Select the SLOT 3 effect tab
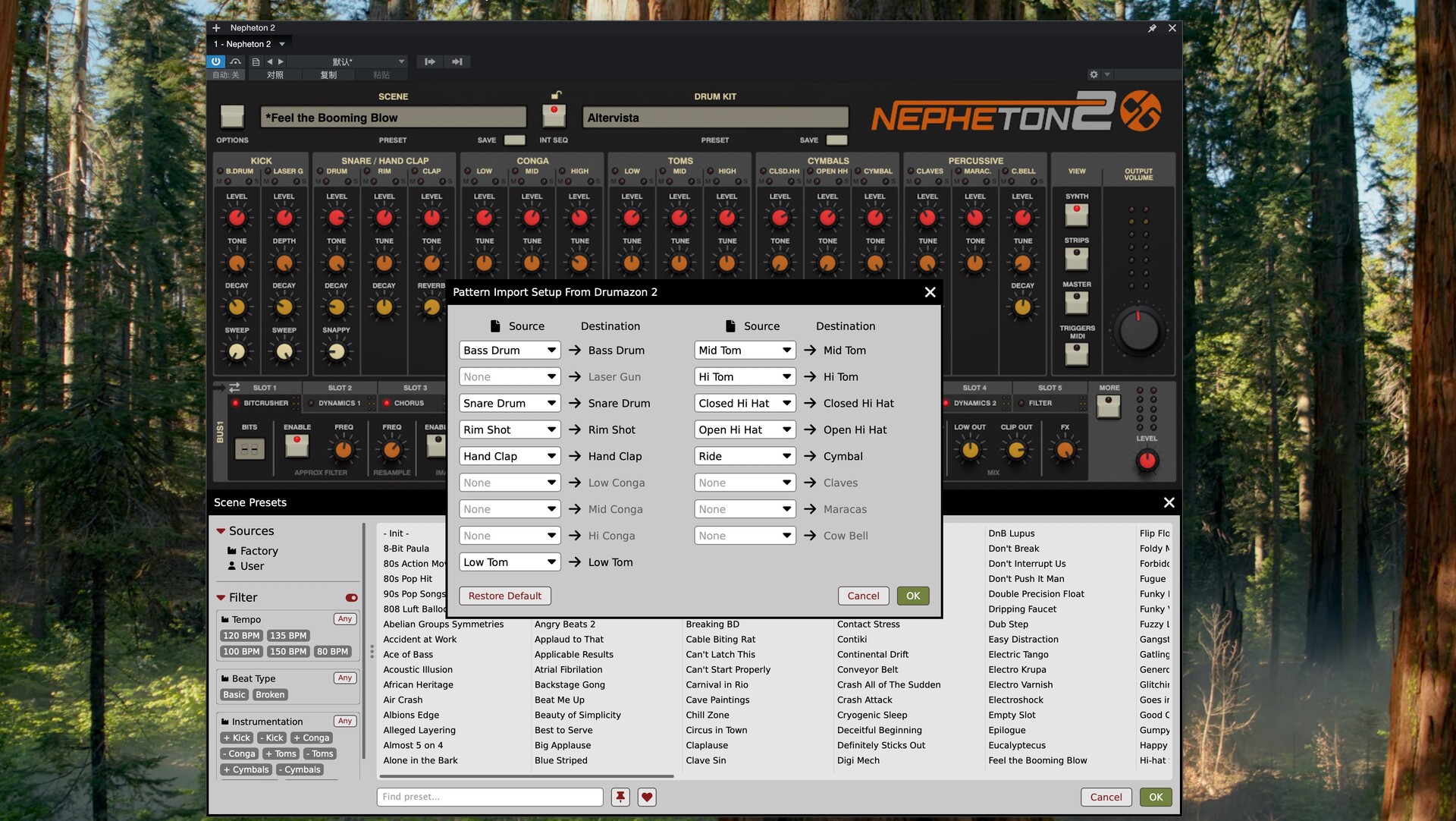This screenshot has height=821, width=1456. click(415, 388)
